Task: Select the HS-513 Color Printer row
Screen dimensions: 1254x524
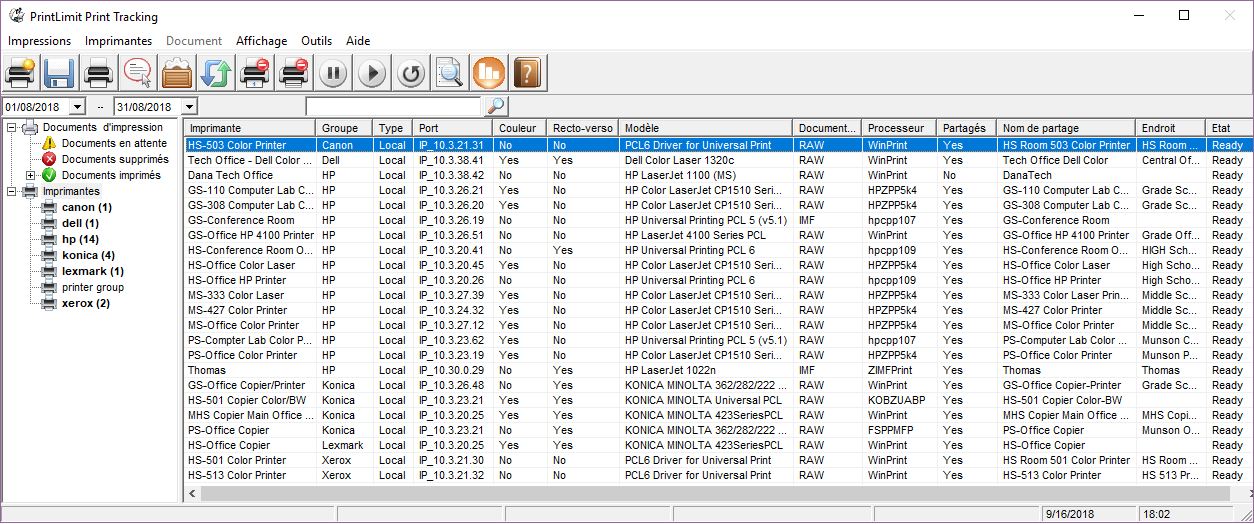Action: click(x=717, y=475)
